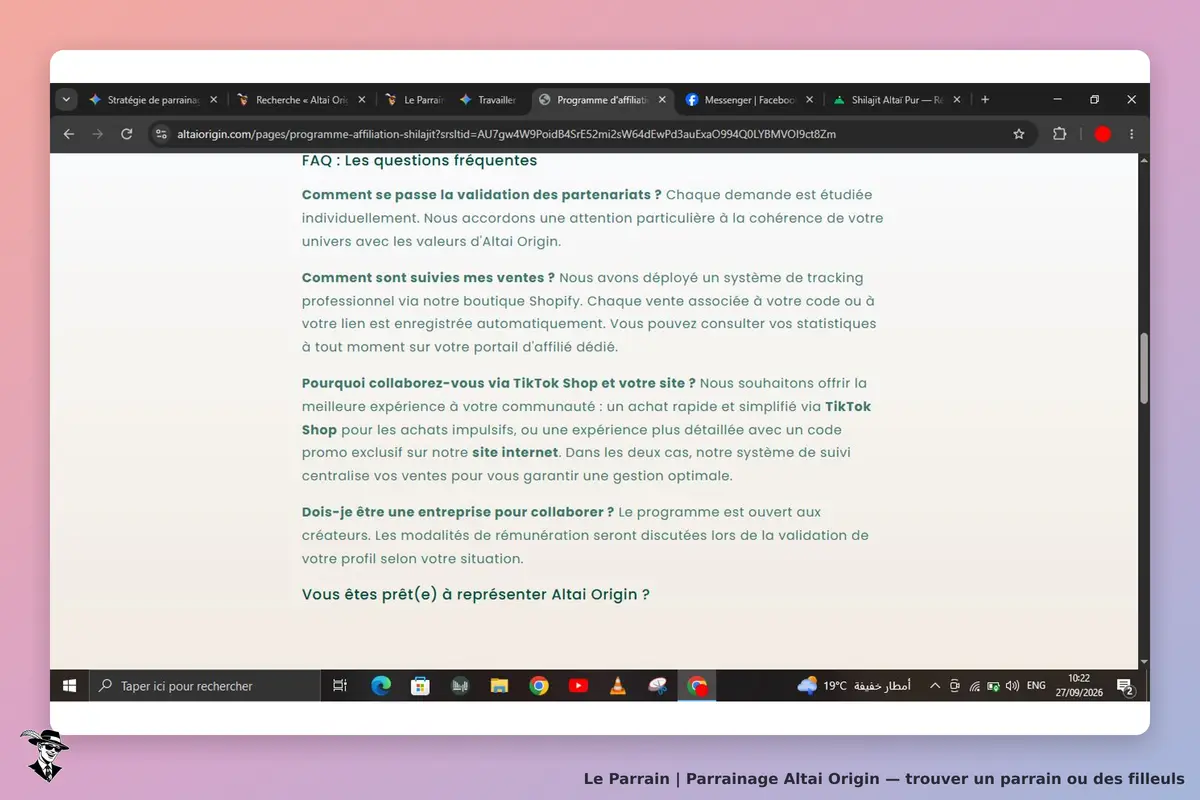The height and width of the screenshot is (800, 1200).
Task: Click question Comment se passe la validation des partenariats ?
Action: click(481, 195)
